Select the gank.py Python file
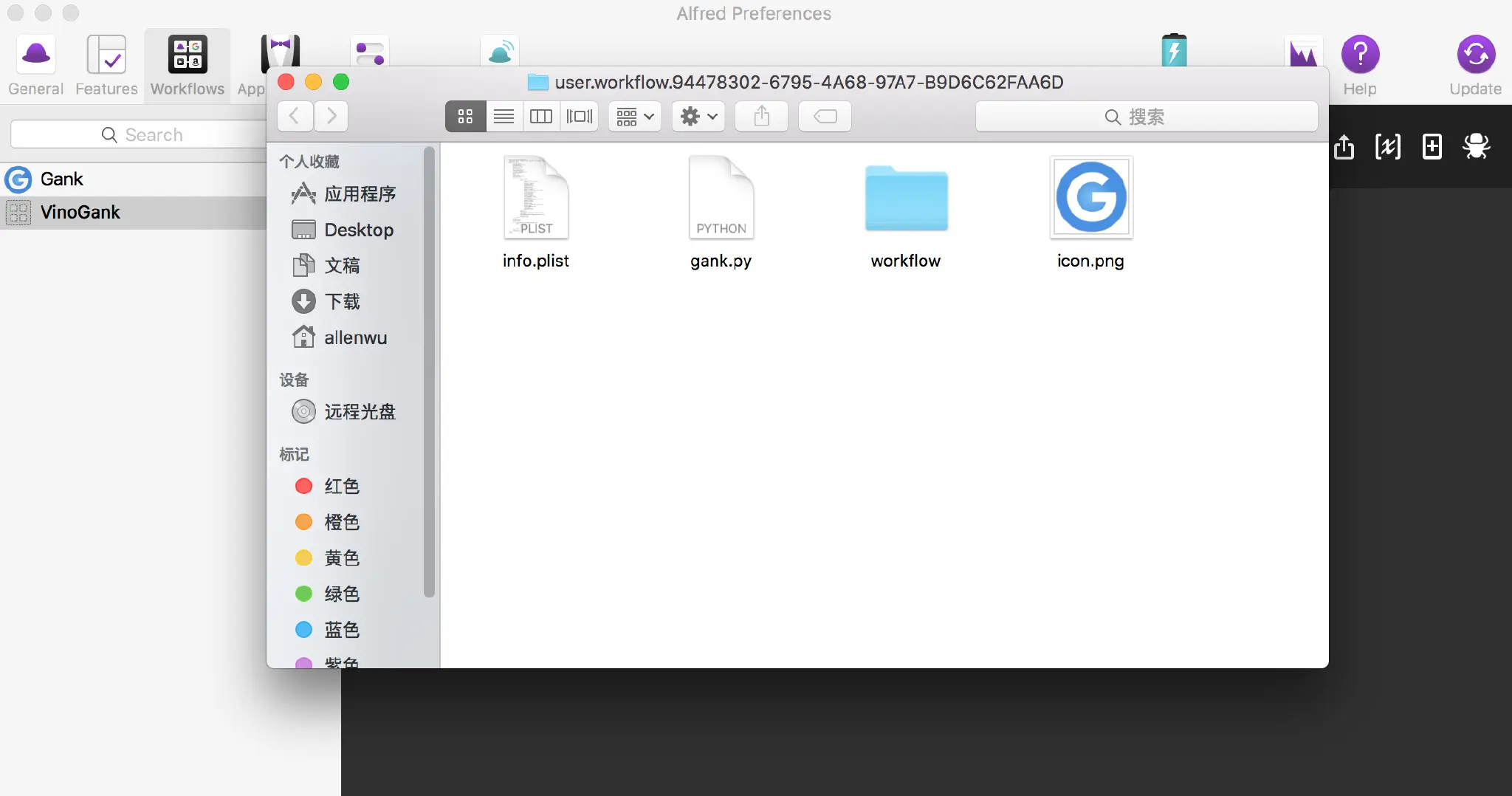Image resolution: width=1512 pixels, height=796 pixels. pos(721,213)
